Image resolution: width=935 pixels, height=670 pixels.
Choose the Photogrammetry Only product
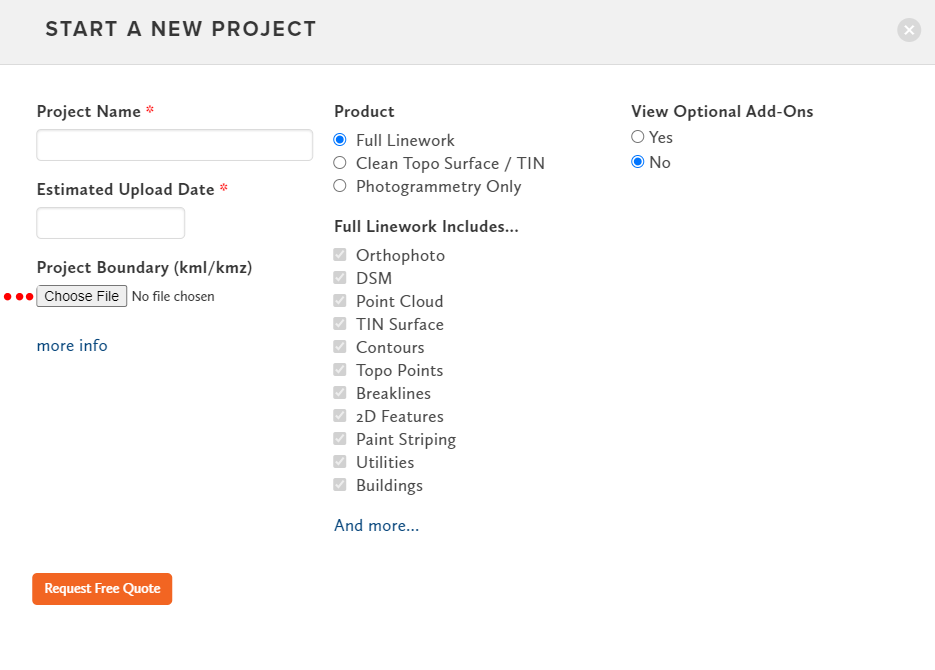340,186
